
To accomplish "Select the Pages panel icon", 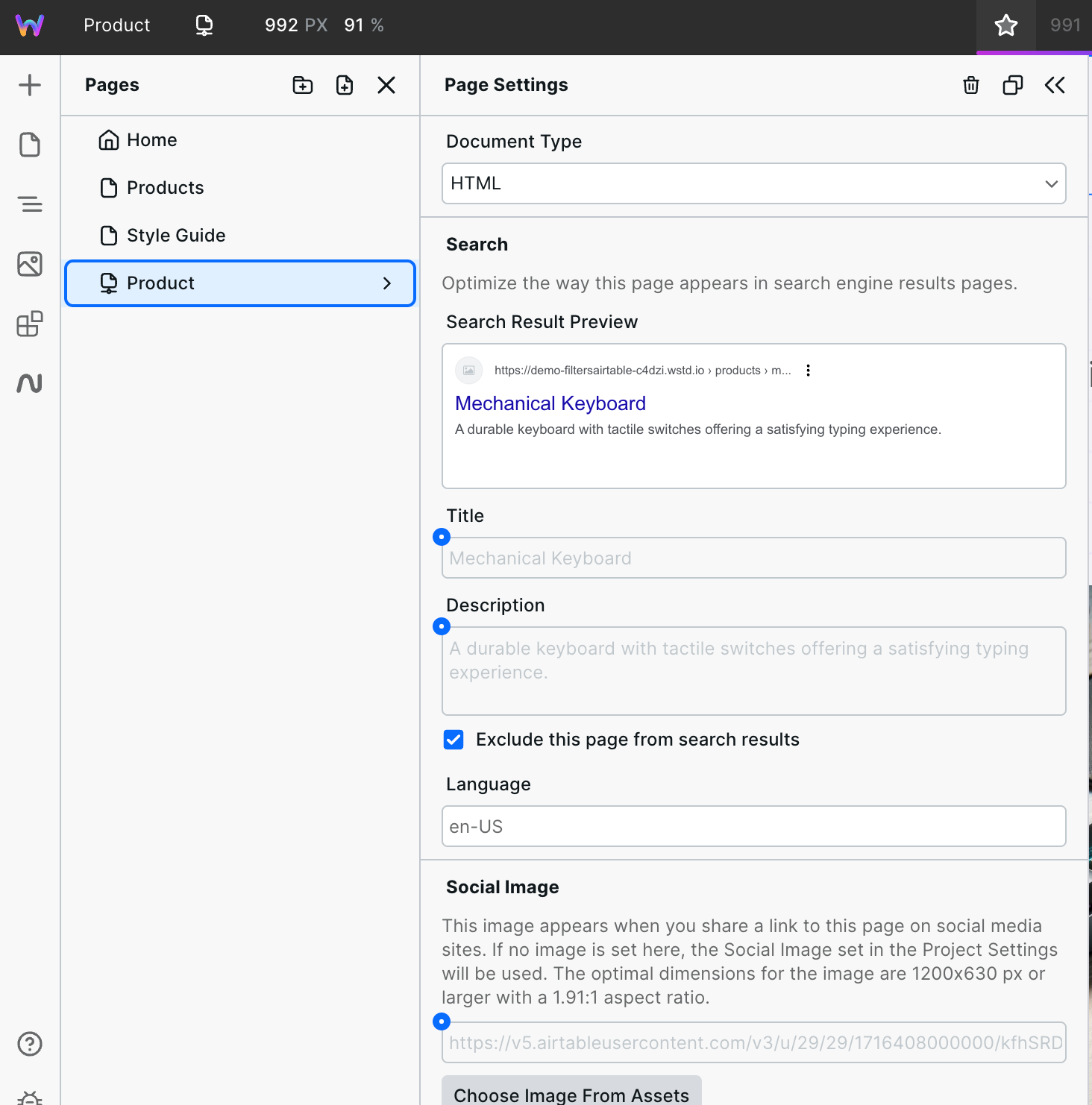I will pos(29,144).
